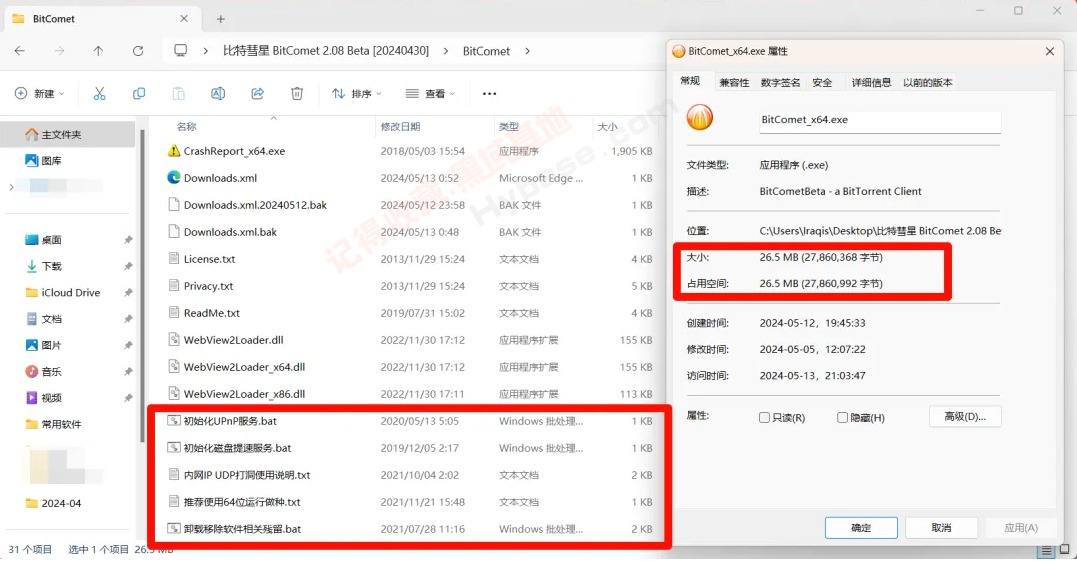
Task: Click the navigation pane scrollbar
Action: pos(141,285)
